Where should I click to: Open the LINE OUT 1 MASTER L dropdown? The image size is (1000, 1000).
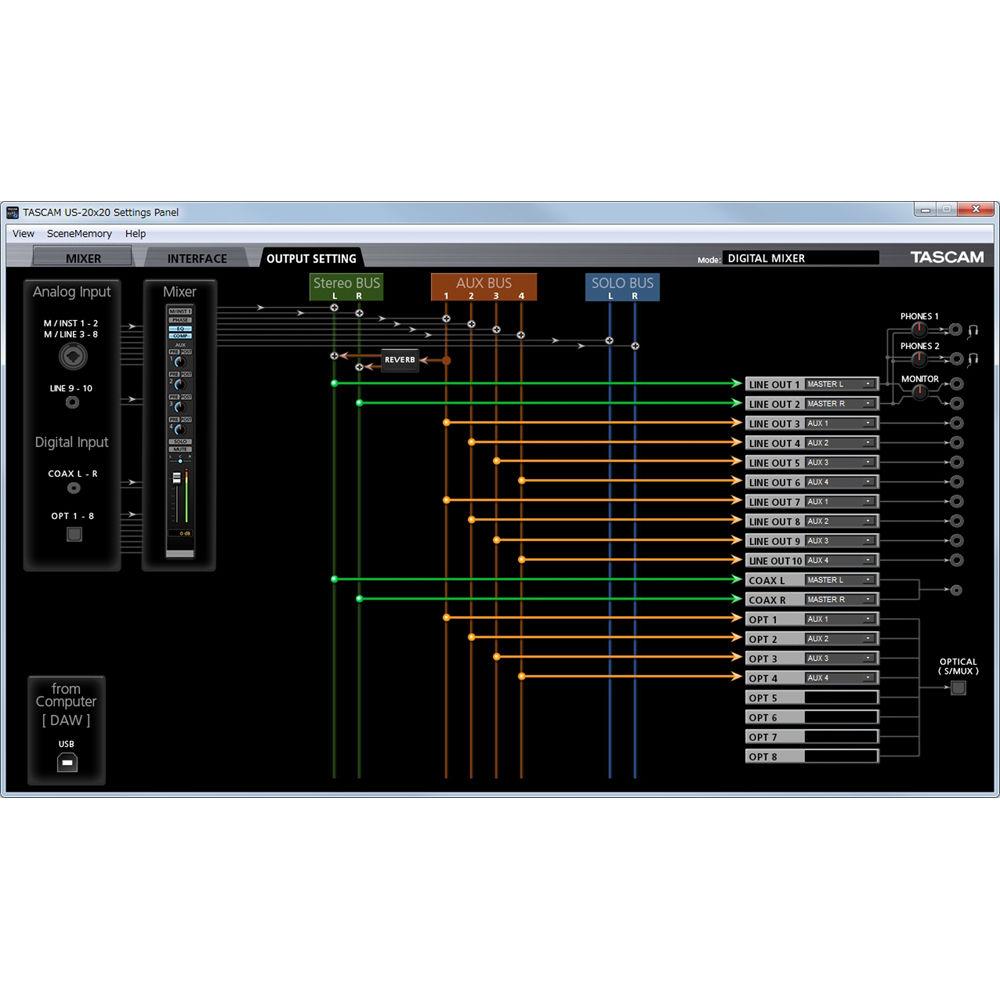[x=840, y=383]
